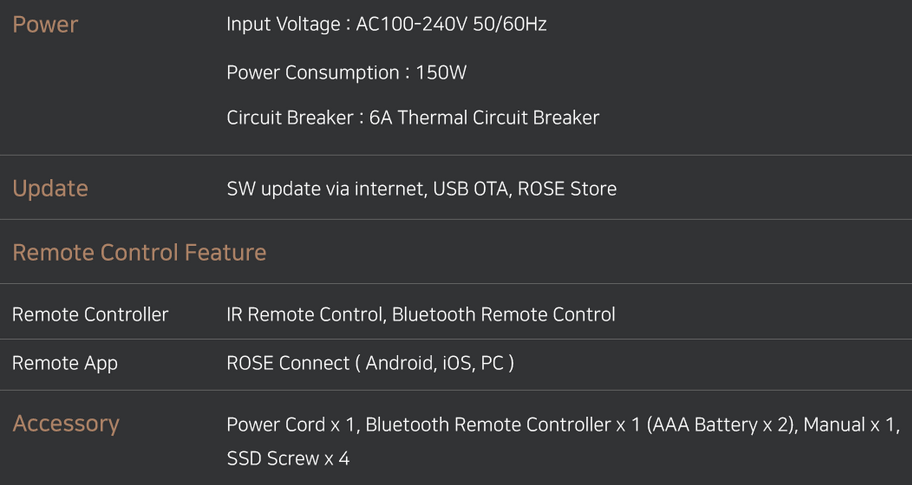Image resolution: width=912 pixels, height=485 pixels.
Task: Click the Remote Controller row label
Action: (x=90, y=315)
